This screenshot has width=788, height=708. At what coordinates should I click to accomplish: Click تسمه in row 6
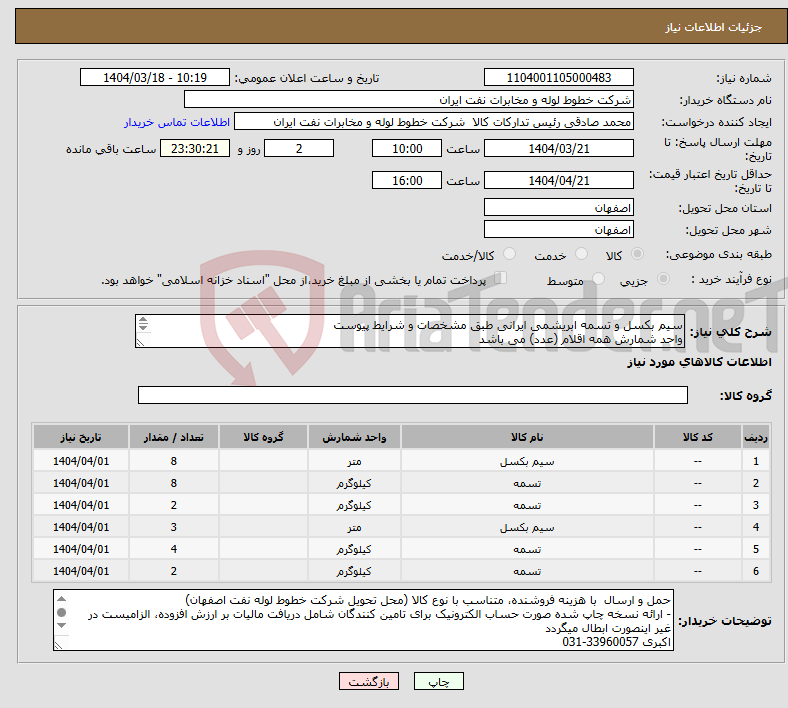527,571
